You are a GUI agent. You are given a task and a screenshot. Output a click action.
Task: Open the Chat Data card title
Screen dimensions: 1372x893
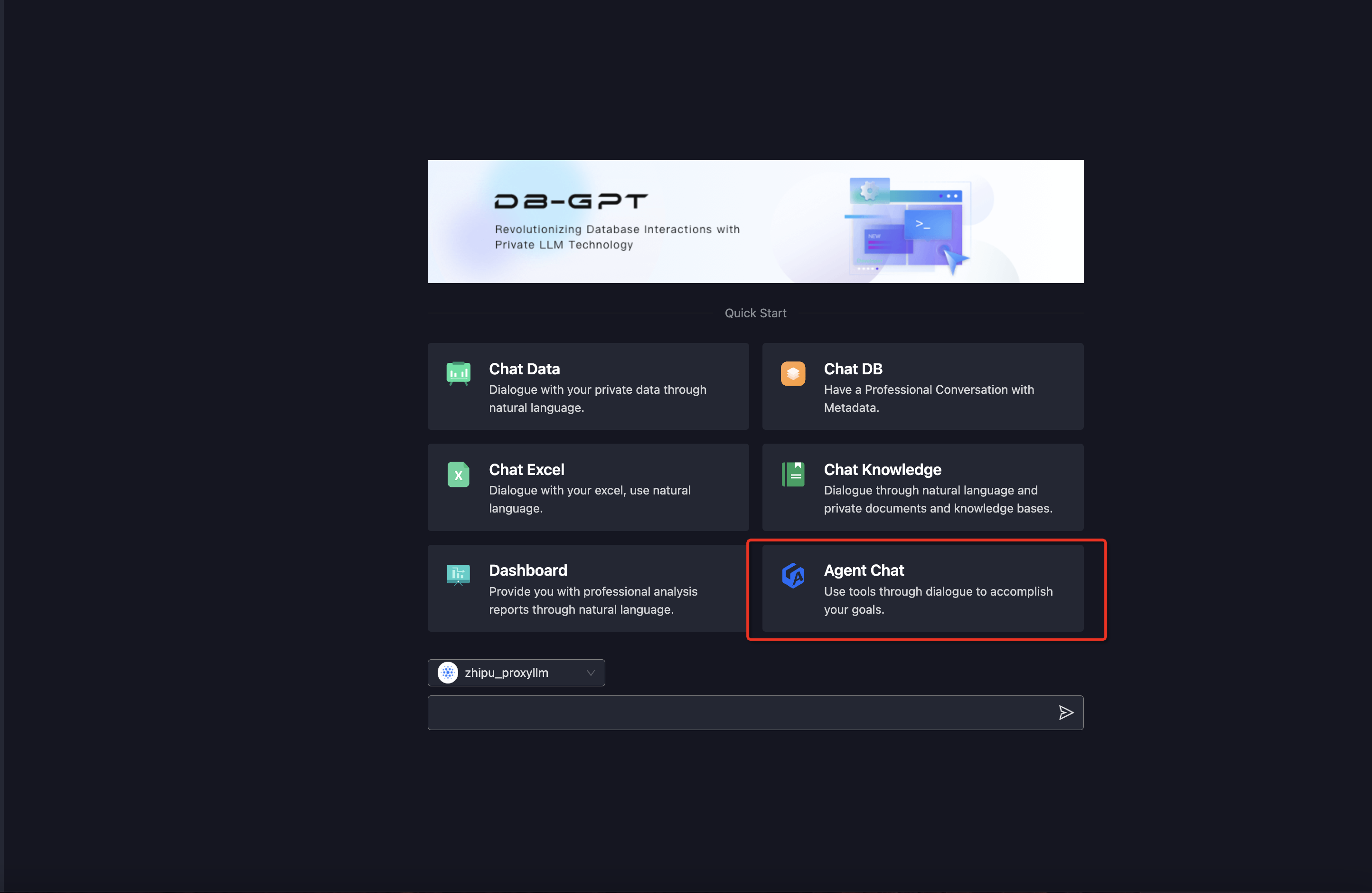coord(524,369)
